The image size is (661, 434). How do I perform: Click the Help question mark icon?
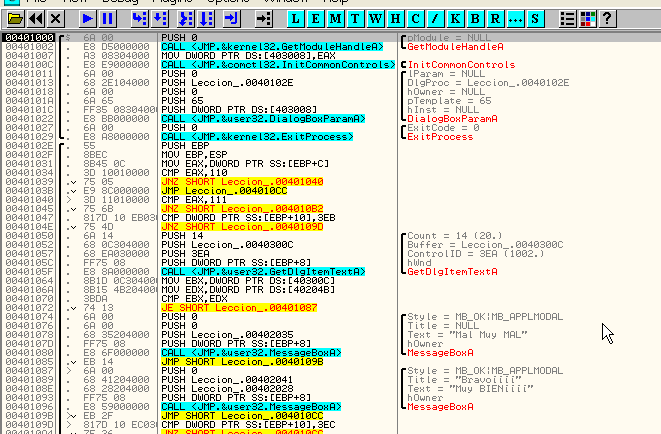click(606, 19)
